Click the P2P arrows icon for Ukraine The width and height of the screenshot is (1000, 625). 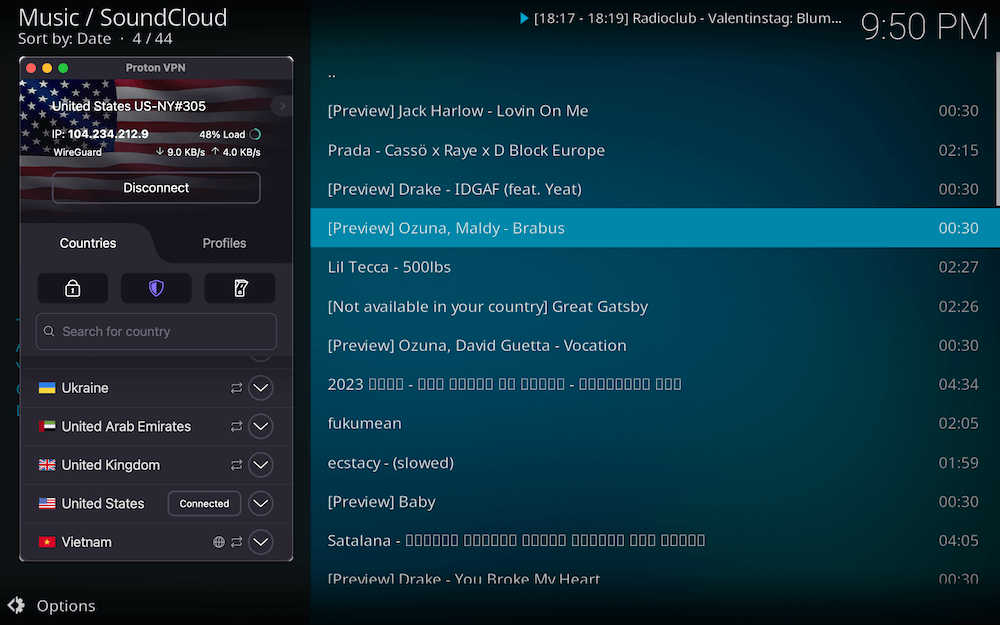[237, 388]
